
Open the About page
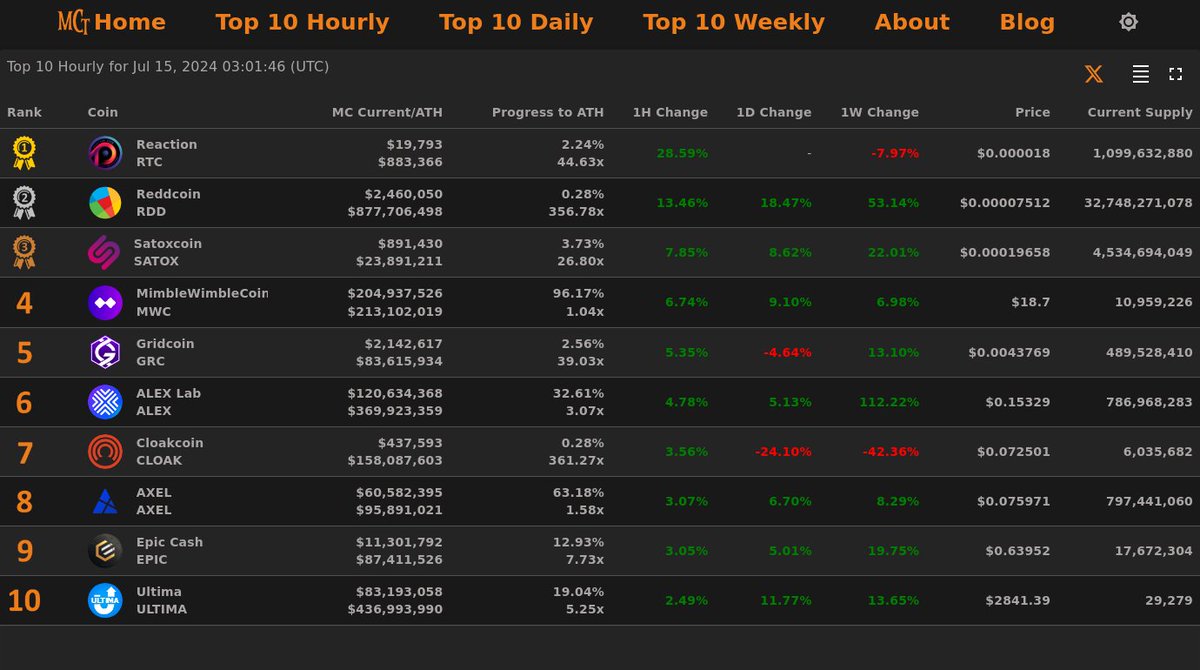[912, 22]
